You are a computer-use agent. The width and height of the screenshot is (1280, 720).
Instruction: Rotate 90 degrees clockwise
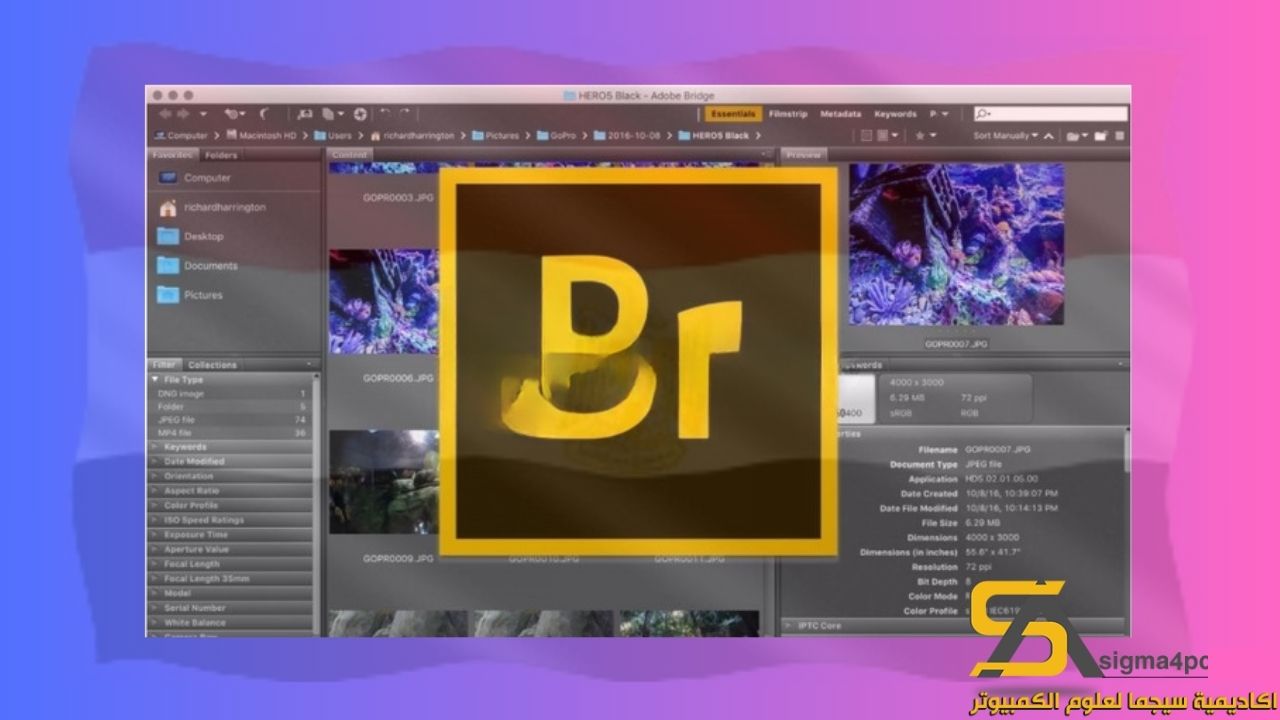[405, 114]
